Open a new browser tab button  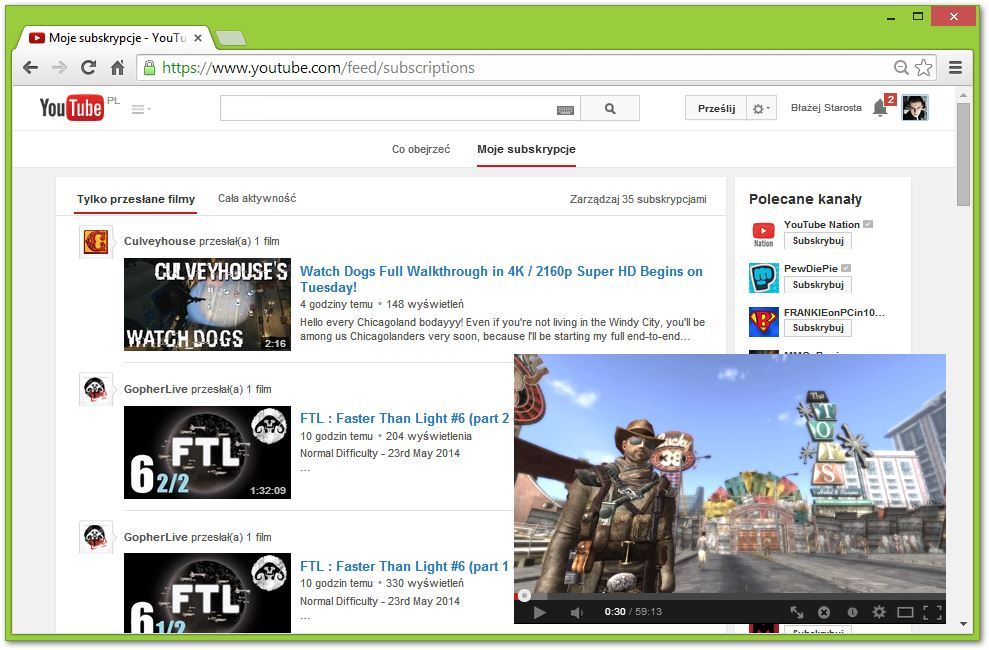coord(231,38)
